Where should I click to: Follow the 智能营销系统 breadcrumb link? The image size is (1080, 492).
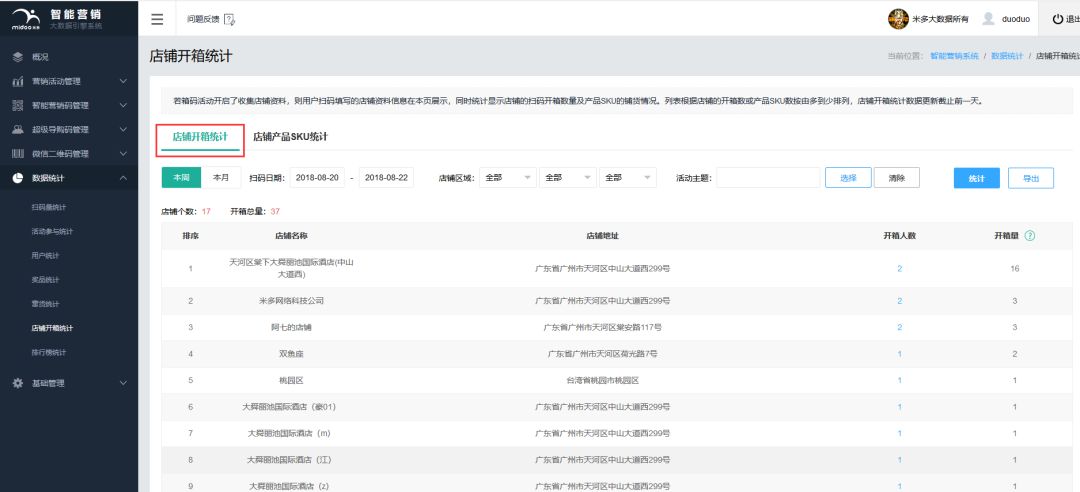click(954, 56)
